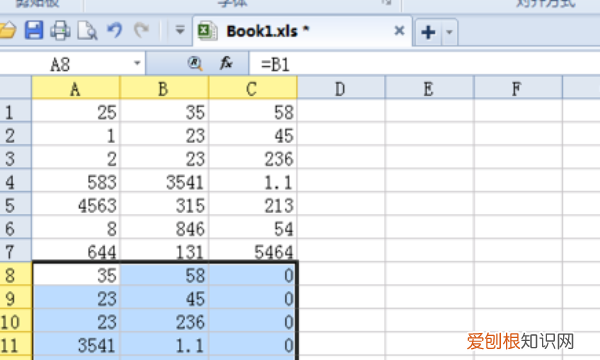Open the dropdown next to the plus button

pyautogui.click(x=449, y=32)
